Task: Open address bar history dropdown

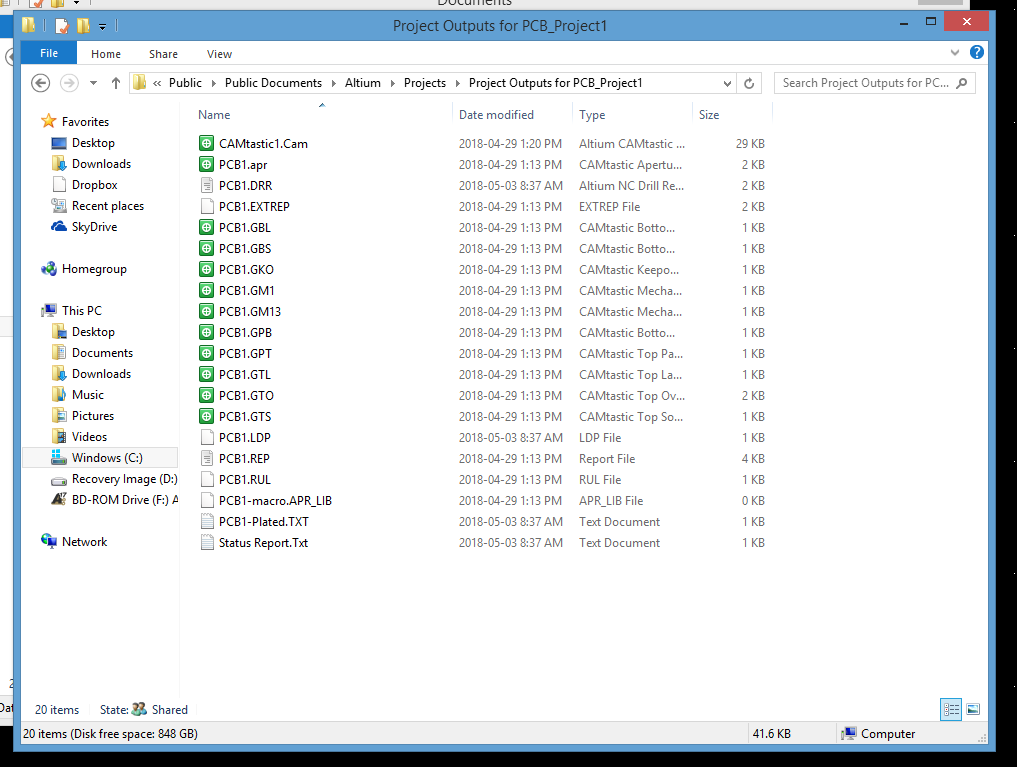Action: tap(726, 83)
